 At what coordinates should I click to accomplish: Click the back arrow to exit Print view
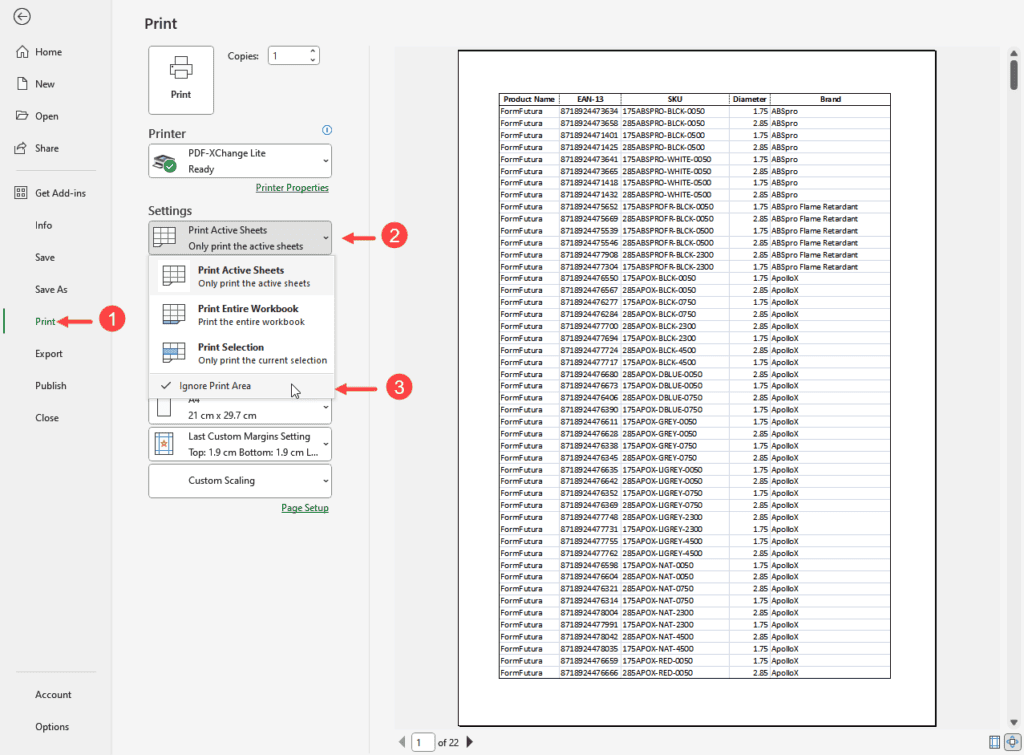24,17
